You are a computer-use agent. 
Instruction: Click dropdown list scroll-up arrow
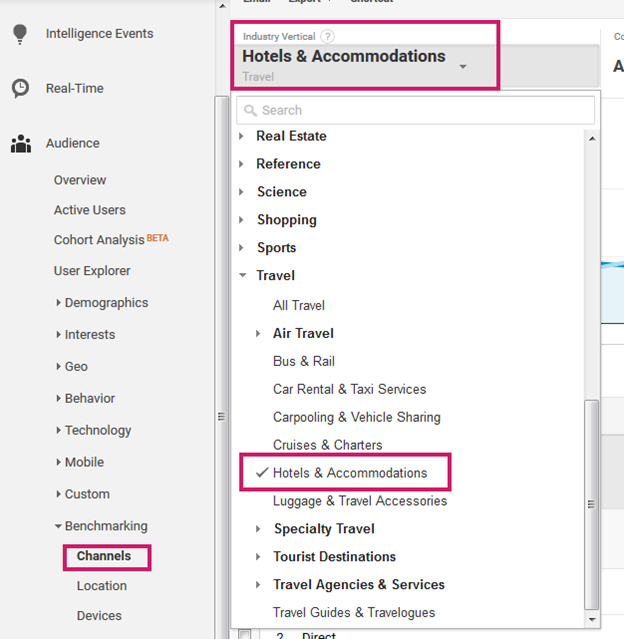coord(592,139)
